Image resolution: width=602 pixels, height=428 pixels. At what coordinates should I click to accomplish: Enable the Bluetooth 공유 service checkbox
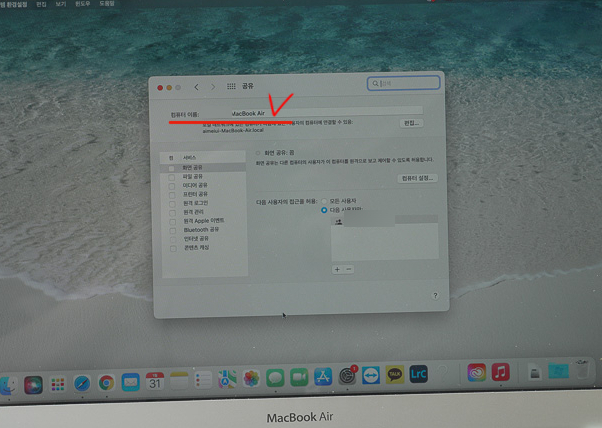coord(173,231)
